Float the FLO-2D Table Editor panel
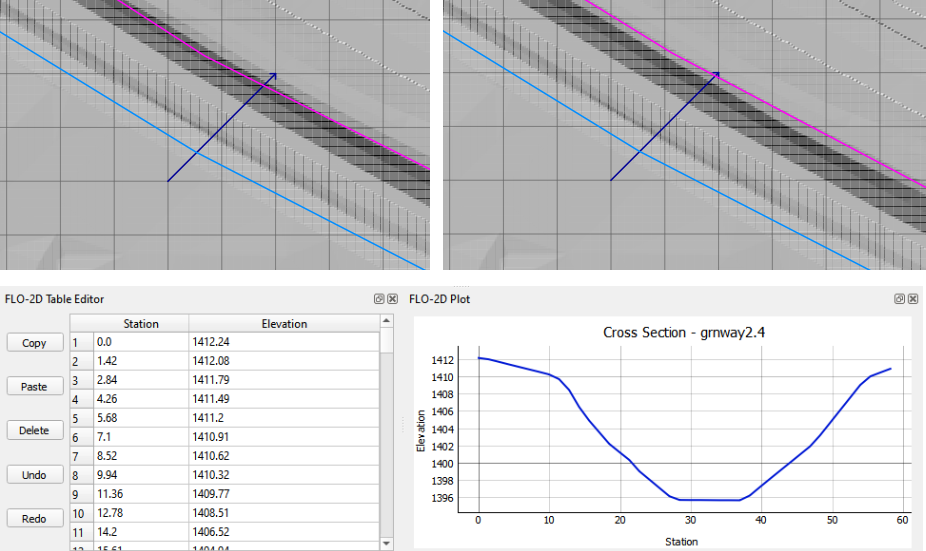 379,299
